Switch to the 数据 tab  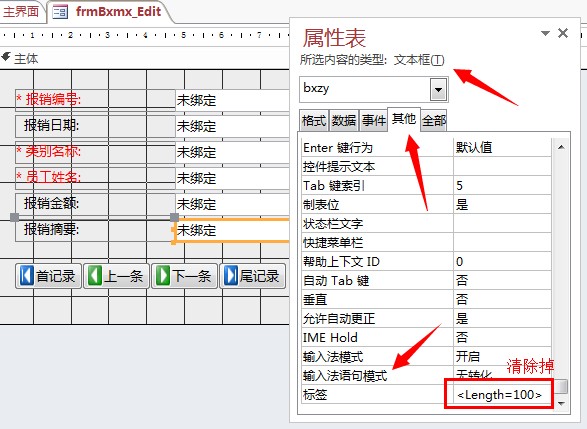point(344,121)
